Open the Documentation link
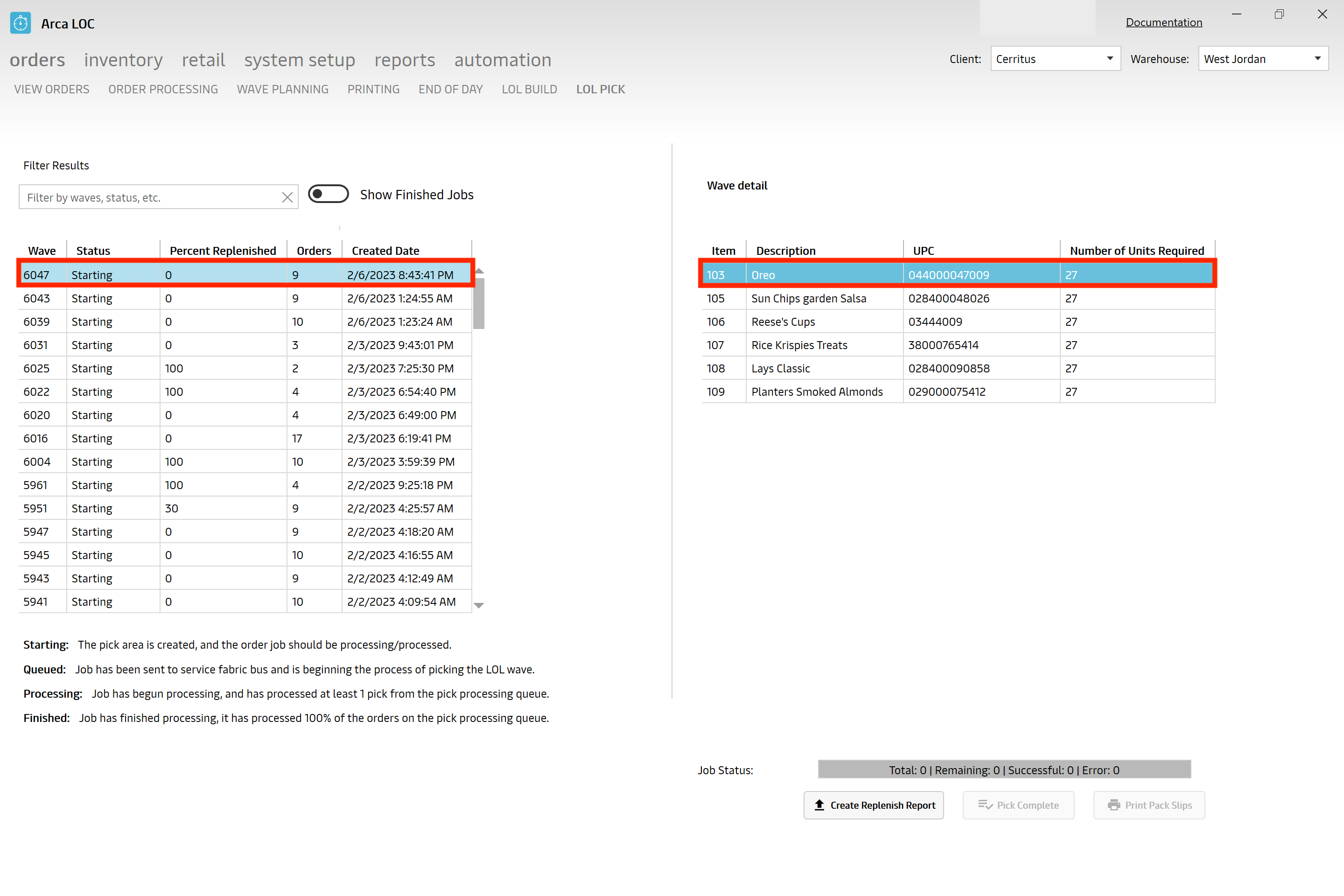Screen dimensions: 1344x896 click(1164, 22)
